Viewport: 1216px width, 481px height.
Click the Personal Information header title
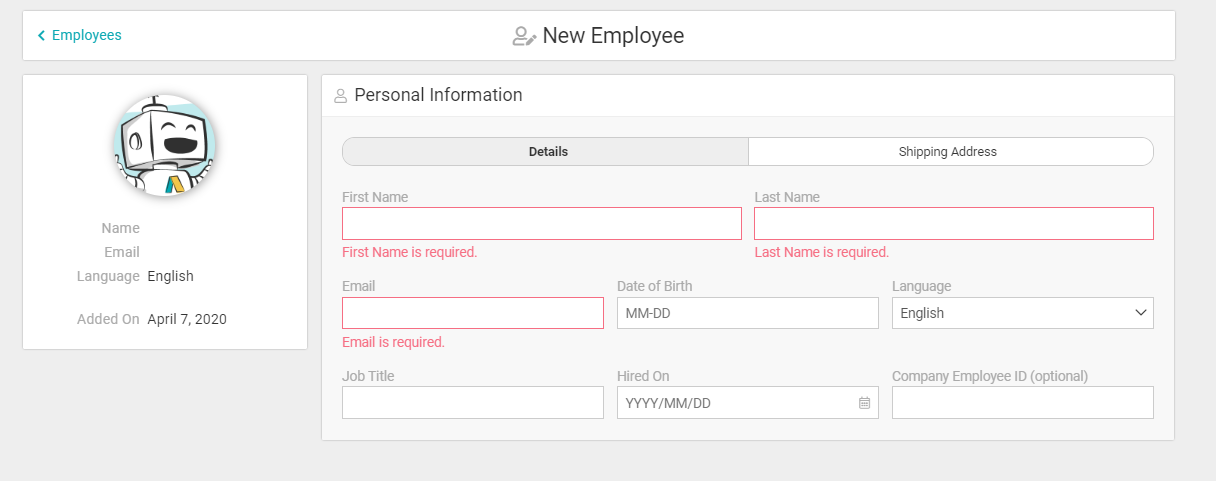[x=438, y=95]
